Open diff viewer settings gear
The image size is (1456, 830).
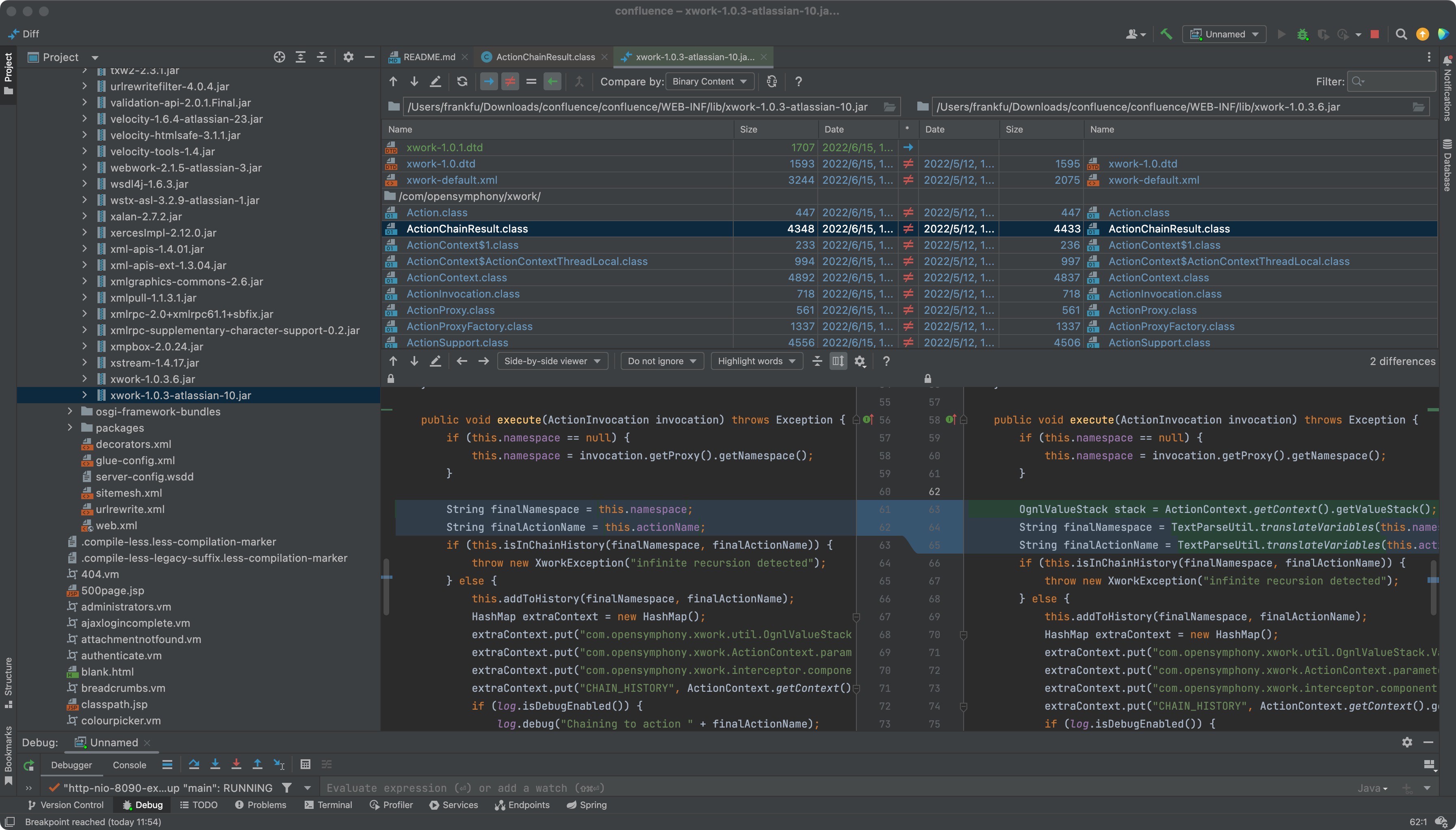[x=860, y=361]
